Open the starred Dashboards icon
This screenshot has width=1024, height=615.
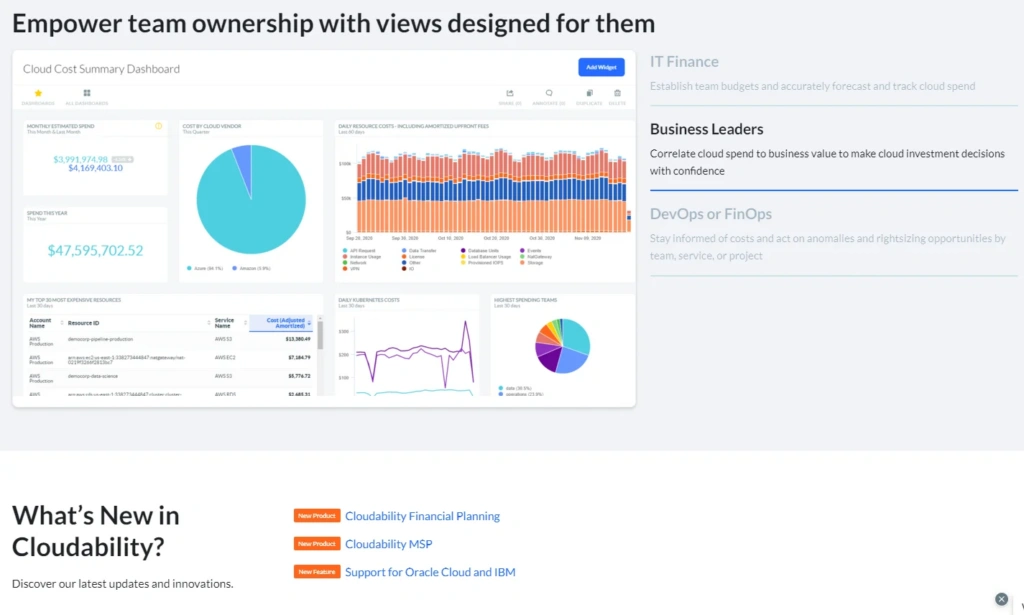click(x=38, y=93)
